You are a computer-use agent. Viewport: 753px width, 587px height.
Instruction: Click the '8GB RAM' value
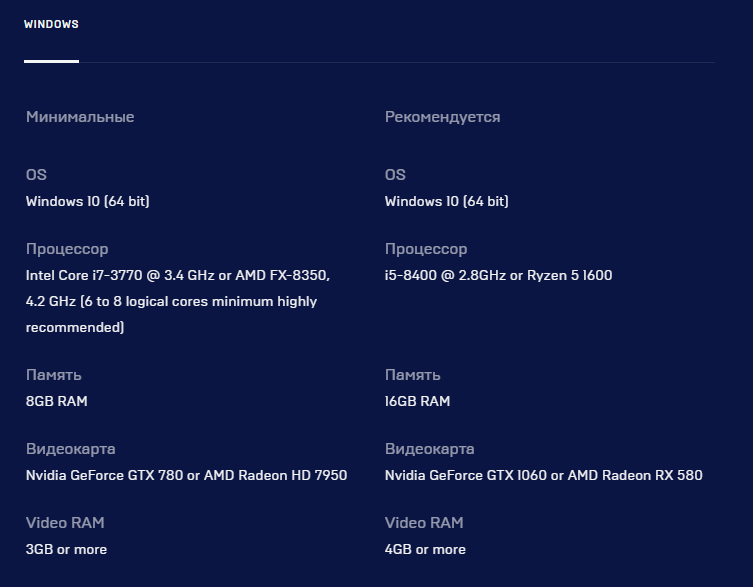click(x=57, y=401)
